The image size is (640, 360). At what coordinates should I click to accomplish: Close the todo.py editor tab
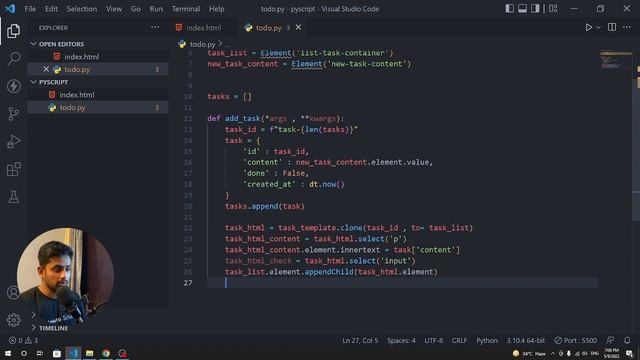pos(298,27)
